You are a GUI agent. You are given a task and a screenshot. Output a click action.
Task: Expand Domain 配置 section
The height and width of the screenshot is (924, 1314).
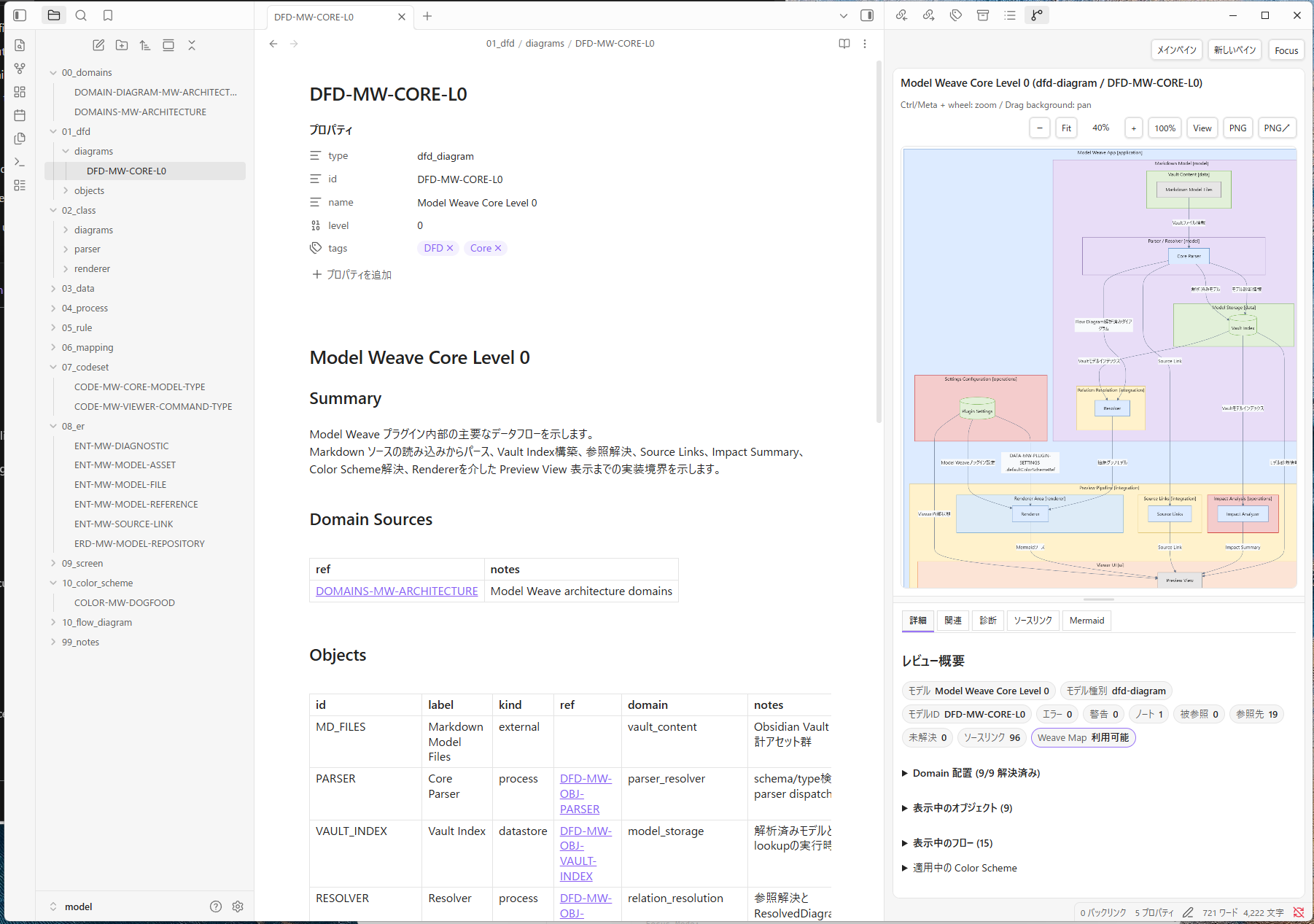tap(971, 773)
